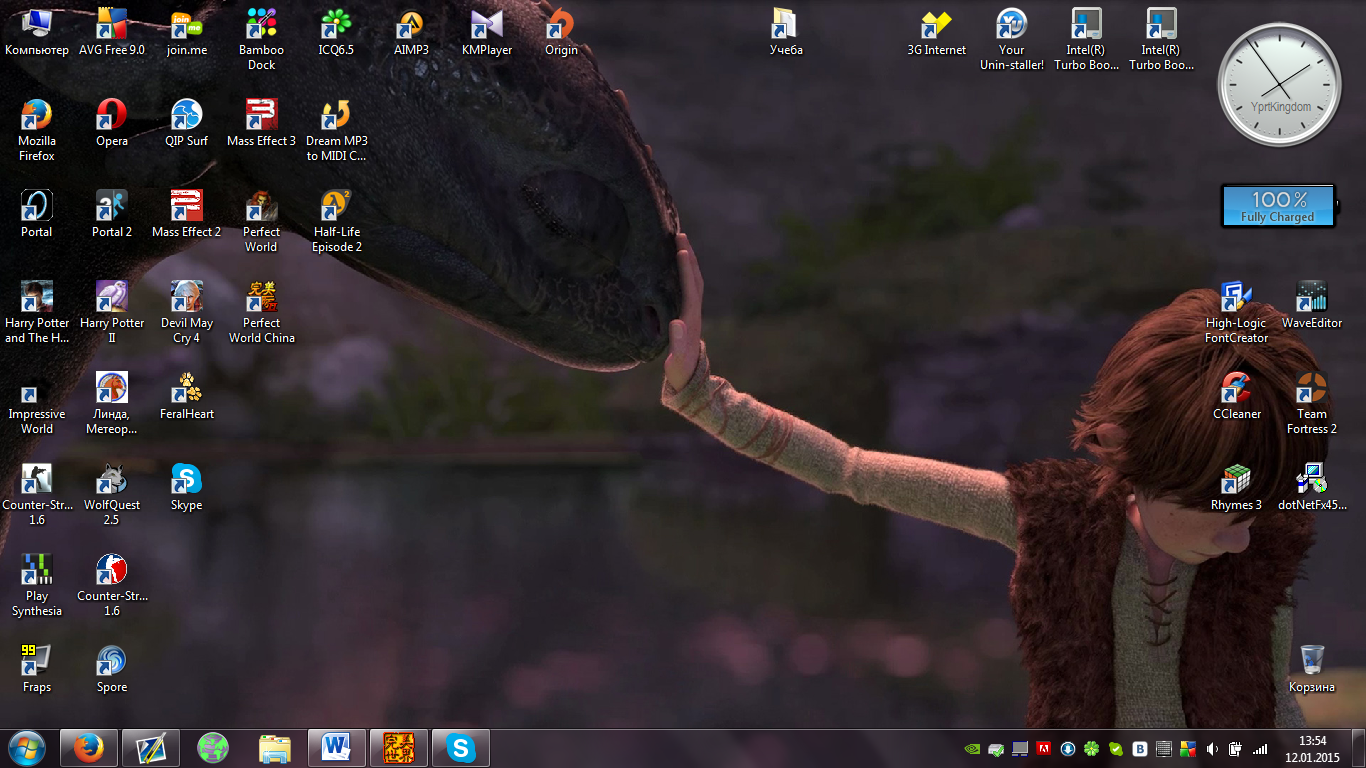Viewport: 1366px width, 768px height.
Task: Open the Компьютер desktop icon
Action: click(x=37, y=32)
